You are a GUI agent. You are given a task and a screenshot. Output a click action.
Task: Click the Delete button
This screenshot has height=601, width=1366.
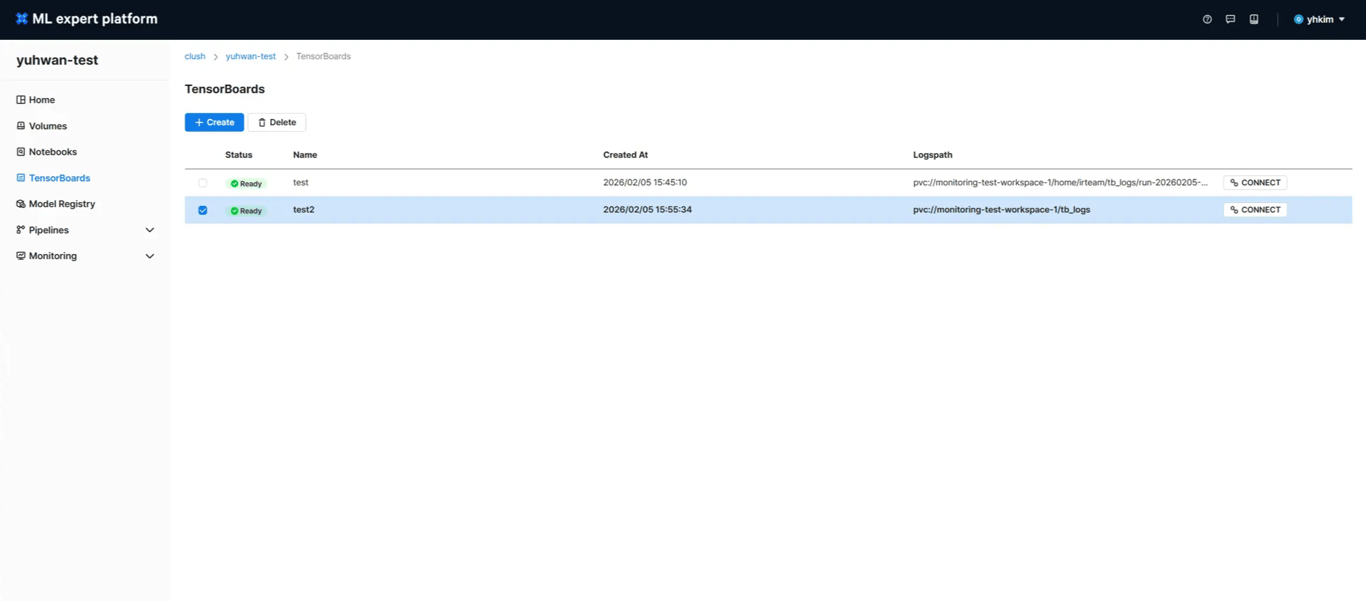[x=277, y=122]
